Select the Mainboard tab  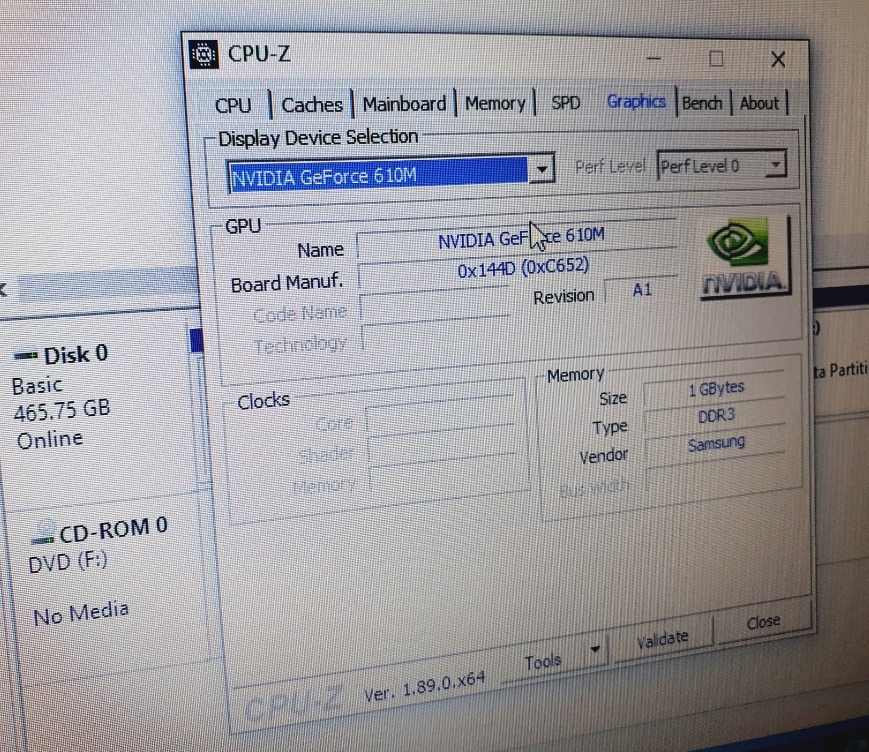pyautogui.click(x=404, y=104)
